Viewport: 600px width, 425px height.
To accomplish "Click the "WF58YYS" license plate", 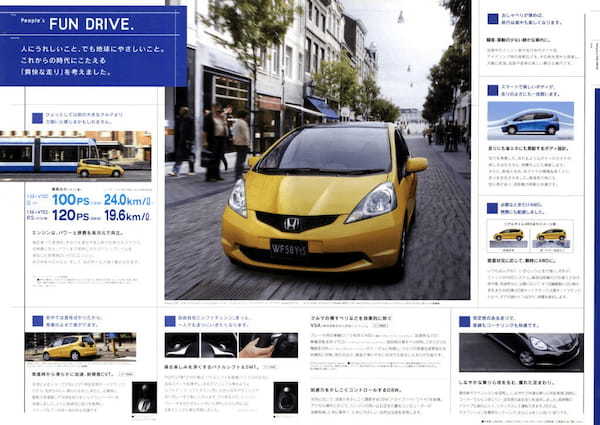I will point(289,249).
